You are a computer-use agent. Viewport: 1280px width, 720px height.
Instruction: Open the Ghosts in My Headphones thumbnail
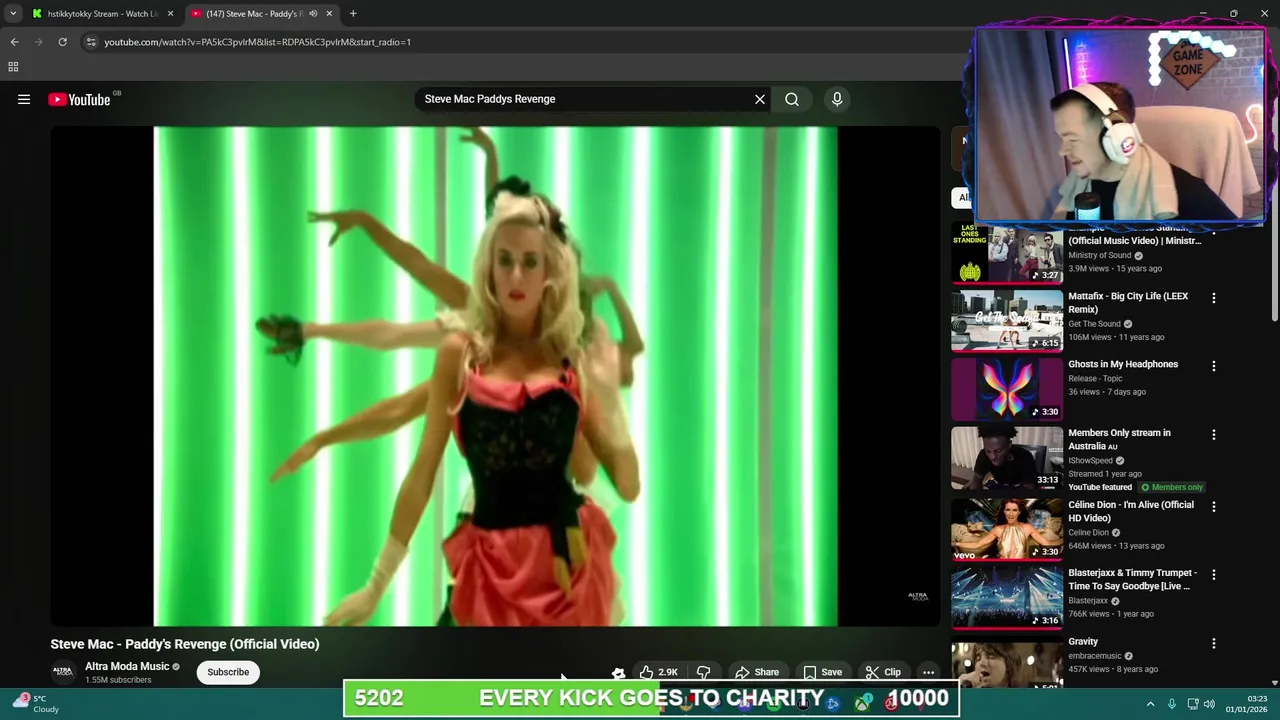click(x=1007, y=389)
